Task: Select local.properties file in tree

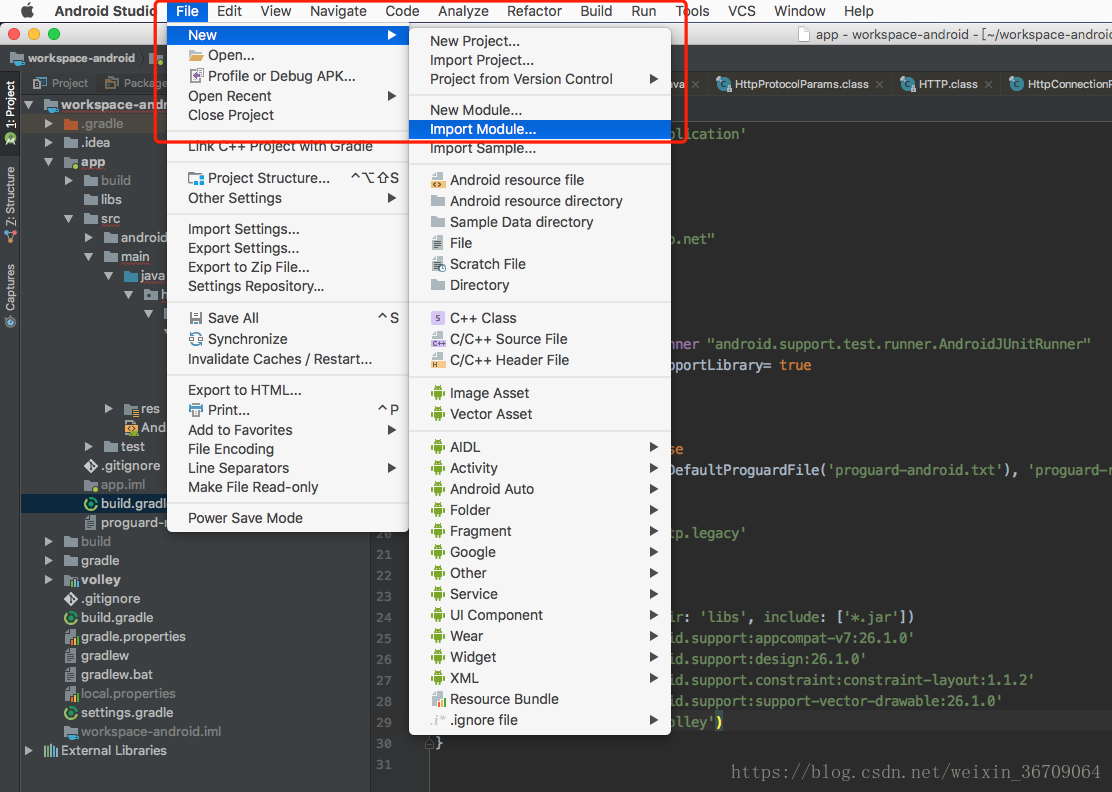Action: coord(128,693)
